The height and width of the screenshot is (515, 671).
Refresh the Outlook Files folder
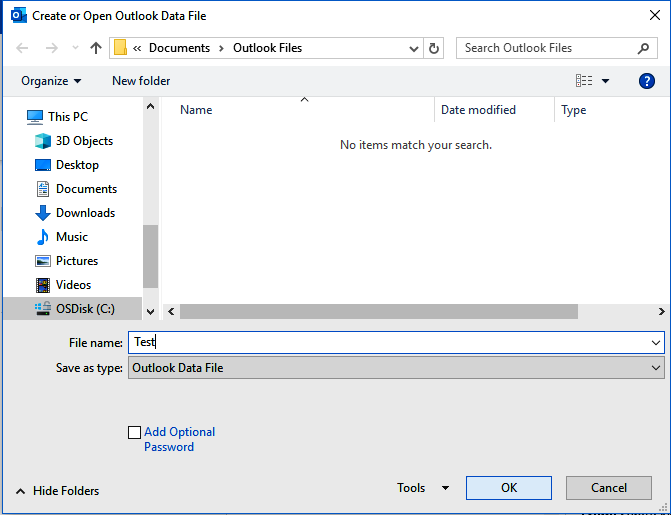coord(433,48)
